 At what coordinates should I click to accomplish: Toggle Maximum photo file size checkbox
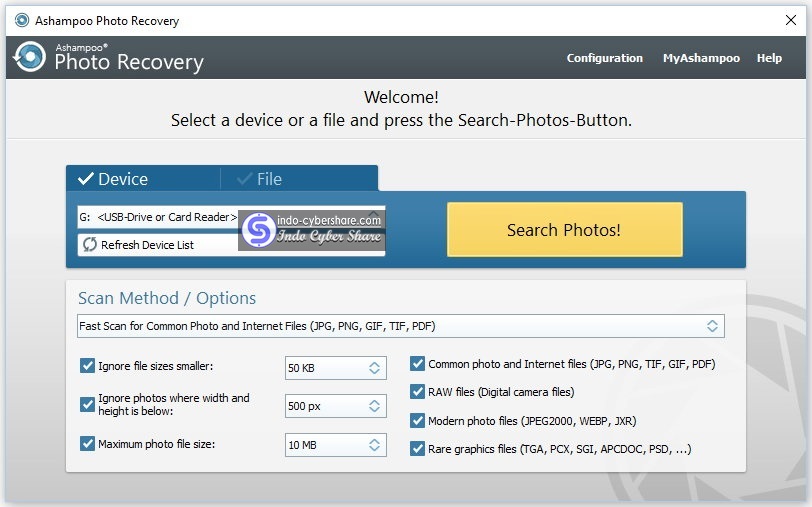click(87, 443)
